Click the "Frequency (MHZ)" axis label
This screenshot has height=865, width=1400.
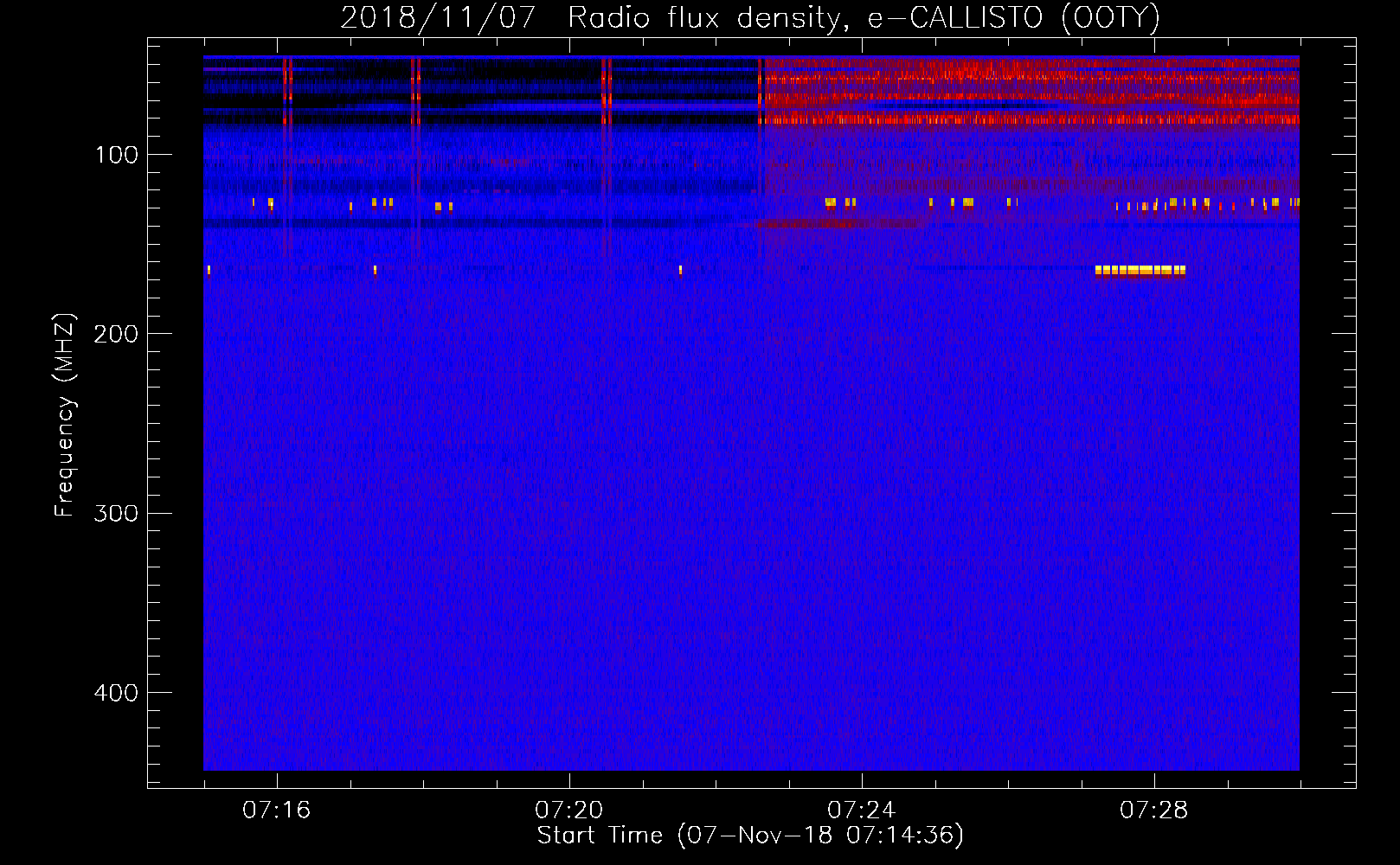[x=65, y=415]
